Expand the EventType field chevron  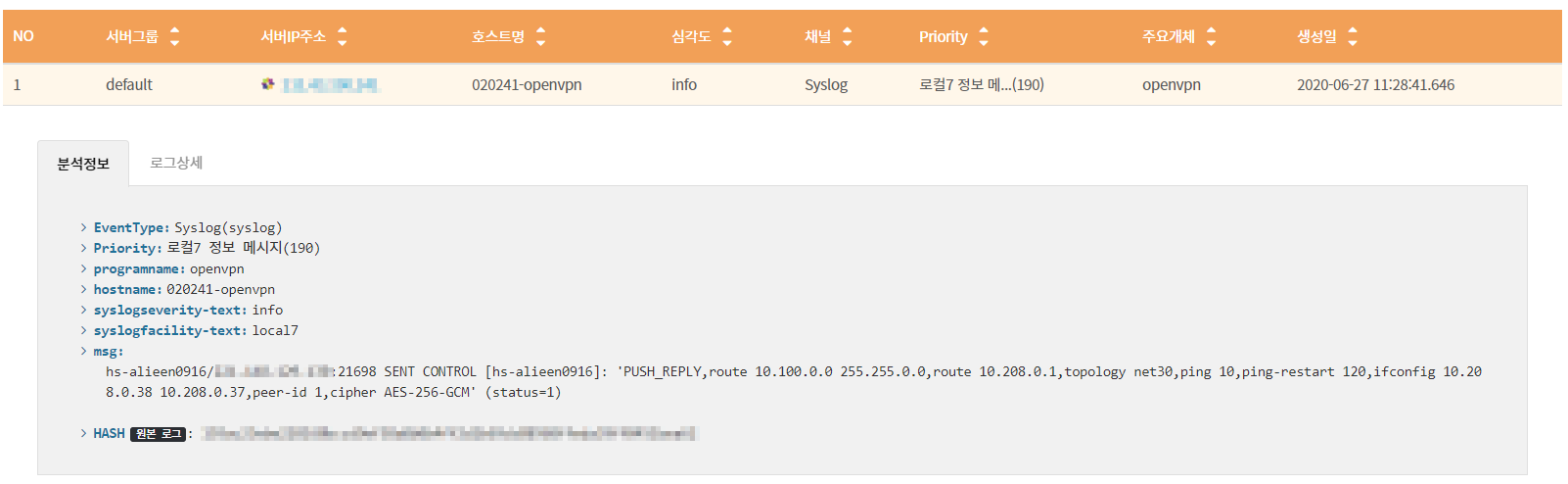tap(84, 227)
